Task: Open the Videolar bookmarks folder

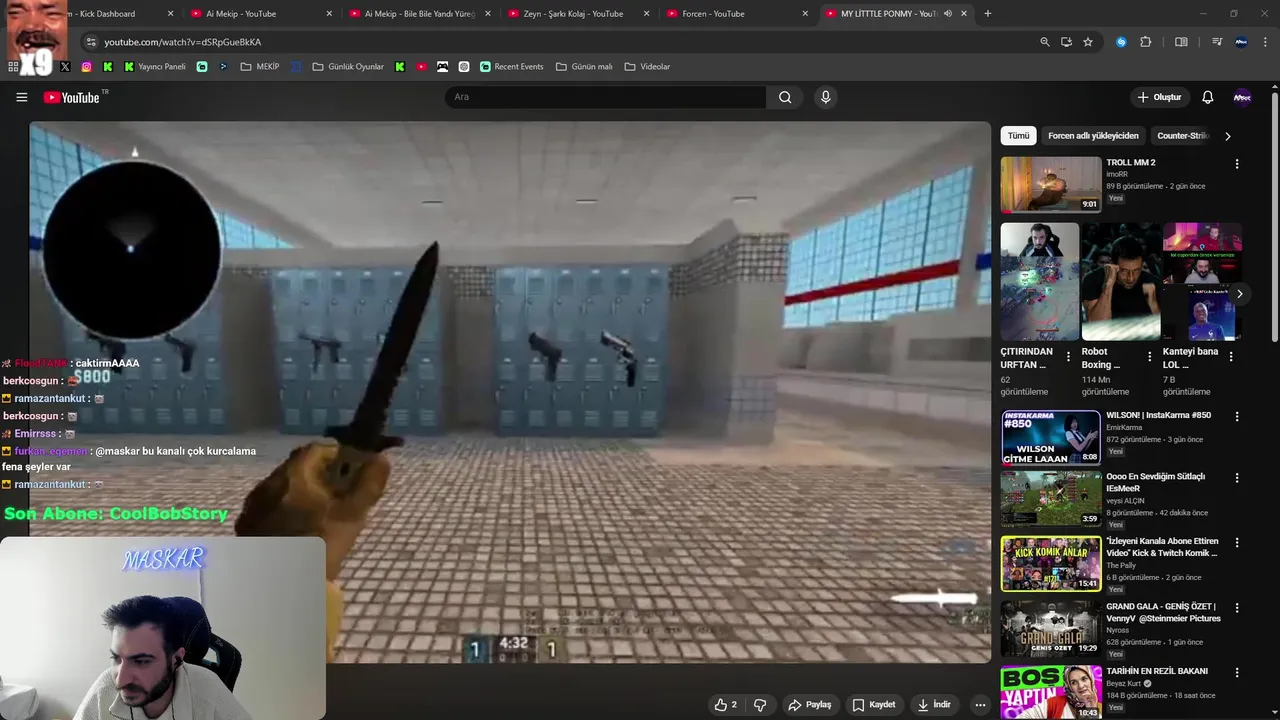Action: pos(647,67)
